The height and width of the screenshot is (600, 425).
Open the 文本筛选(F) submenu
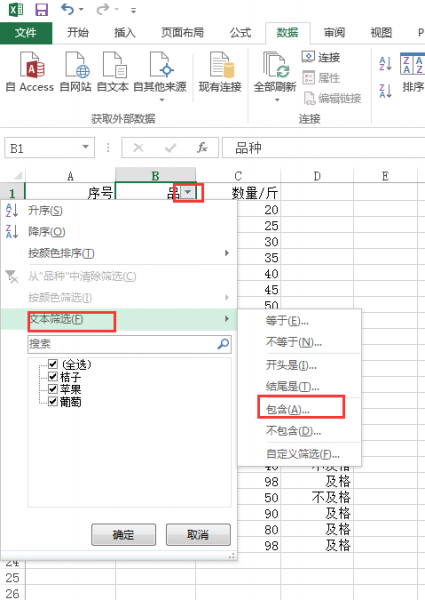coord(119,319)
